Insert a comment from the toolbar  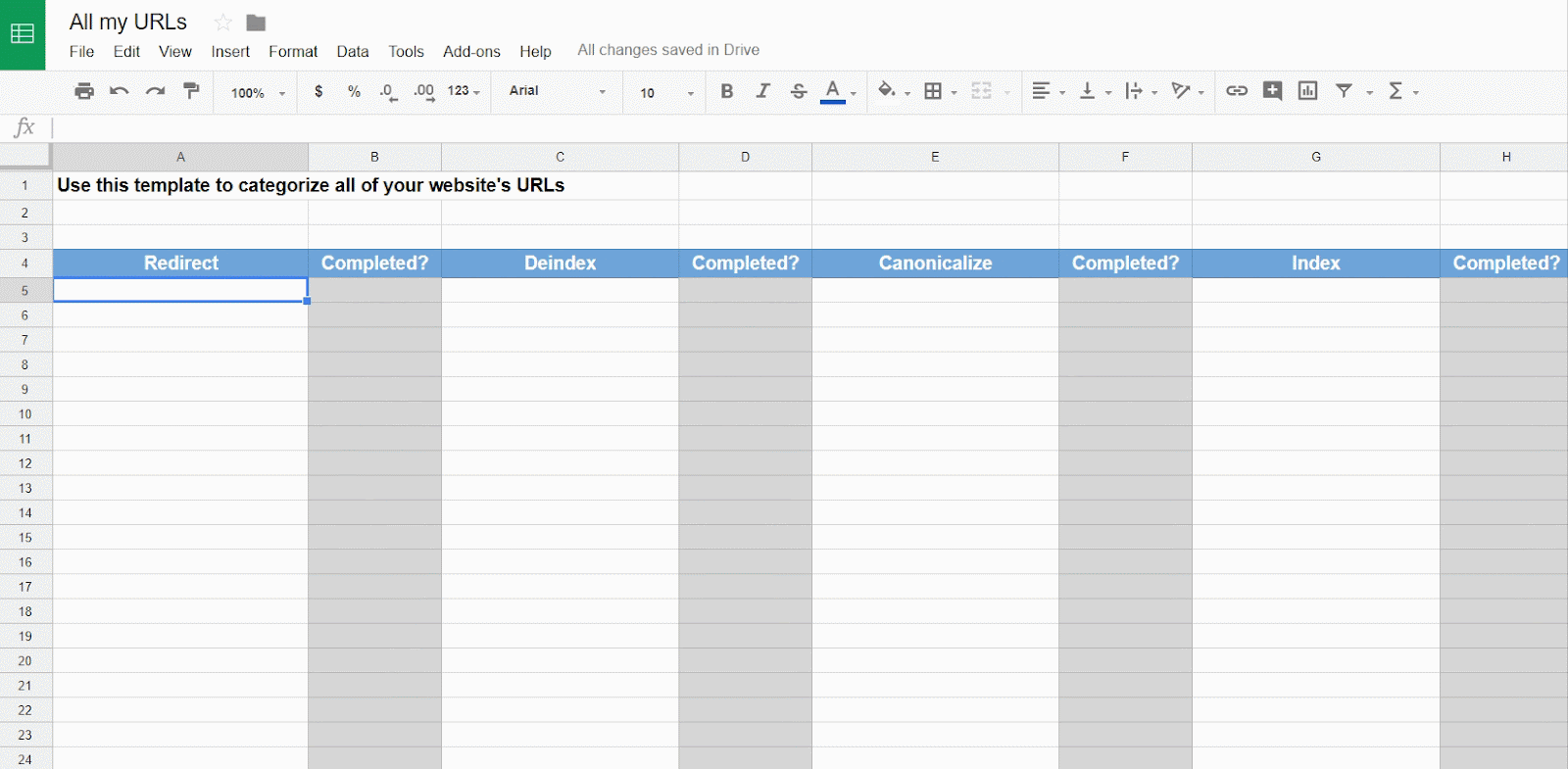pos(1272,91)
